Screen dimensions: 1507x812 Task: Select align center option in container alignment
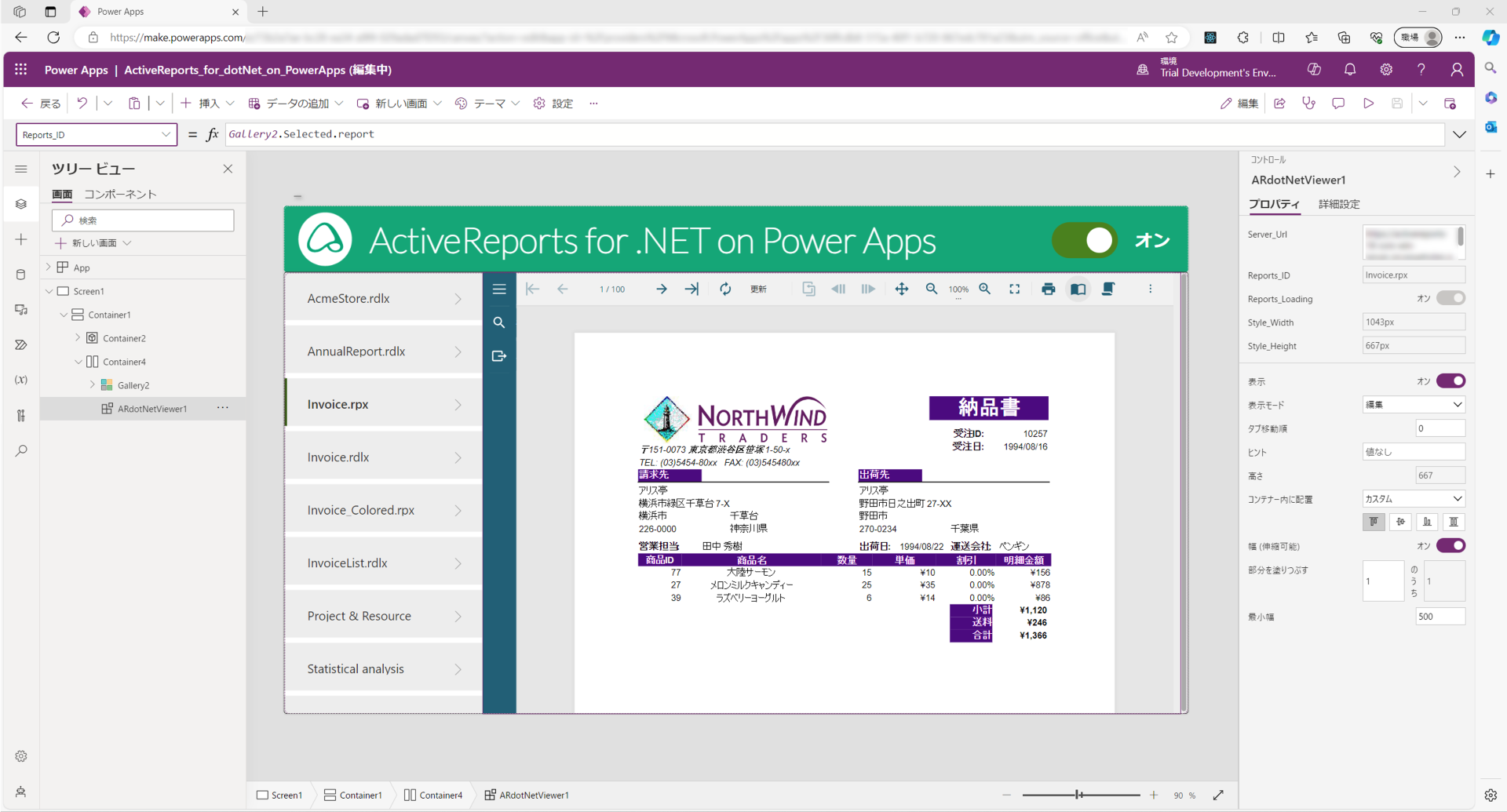1400,522
